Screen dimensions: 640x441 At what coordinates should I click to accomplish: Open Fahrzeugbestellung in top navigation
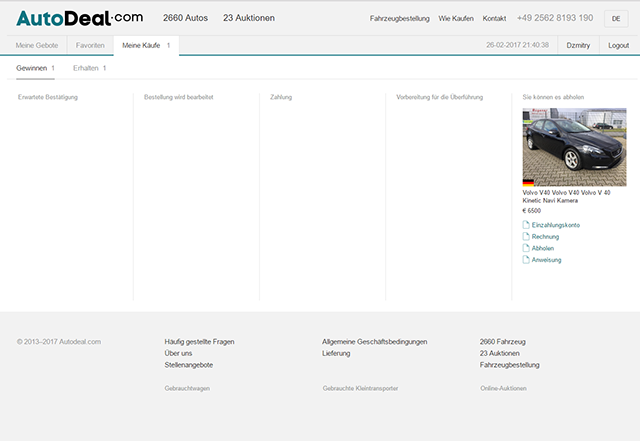(x=400, y=18)
